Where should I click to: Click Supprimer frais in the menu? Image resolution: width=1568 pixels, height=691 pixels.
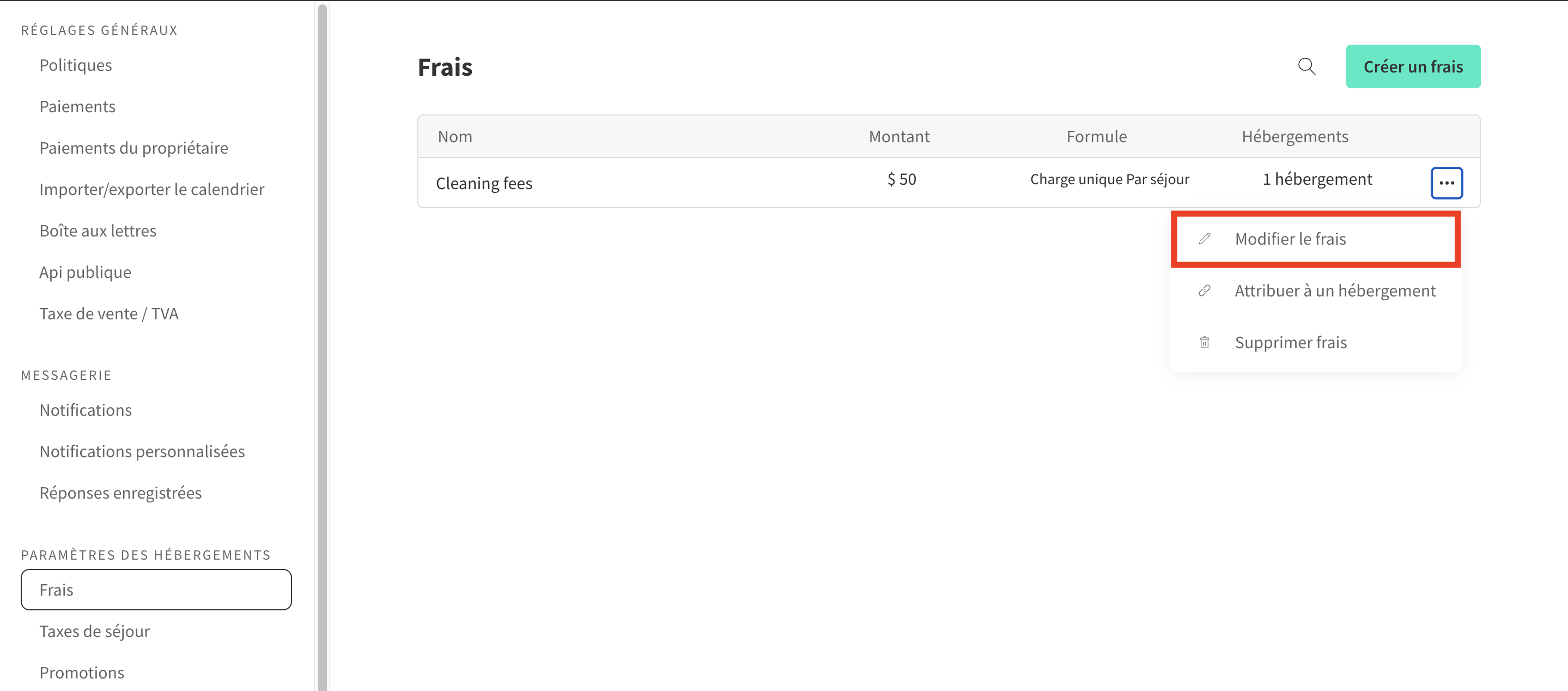click(1291, 342)
